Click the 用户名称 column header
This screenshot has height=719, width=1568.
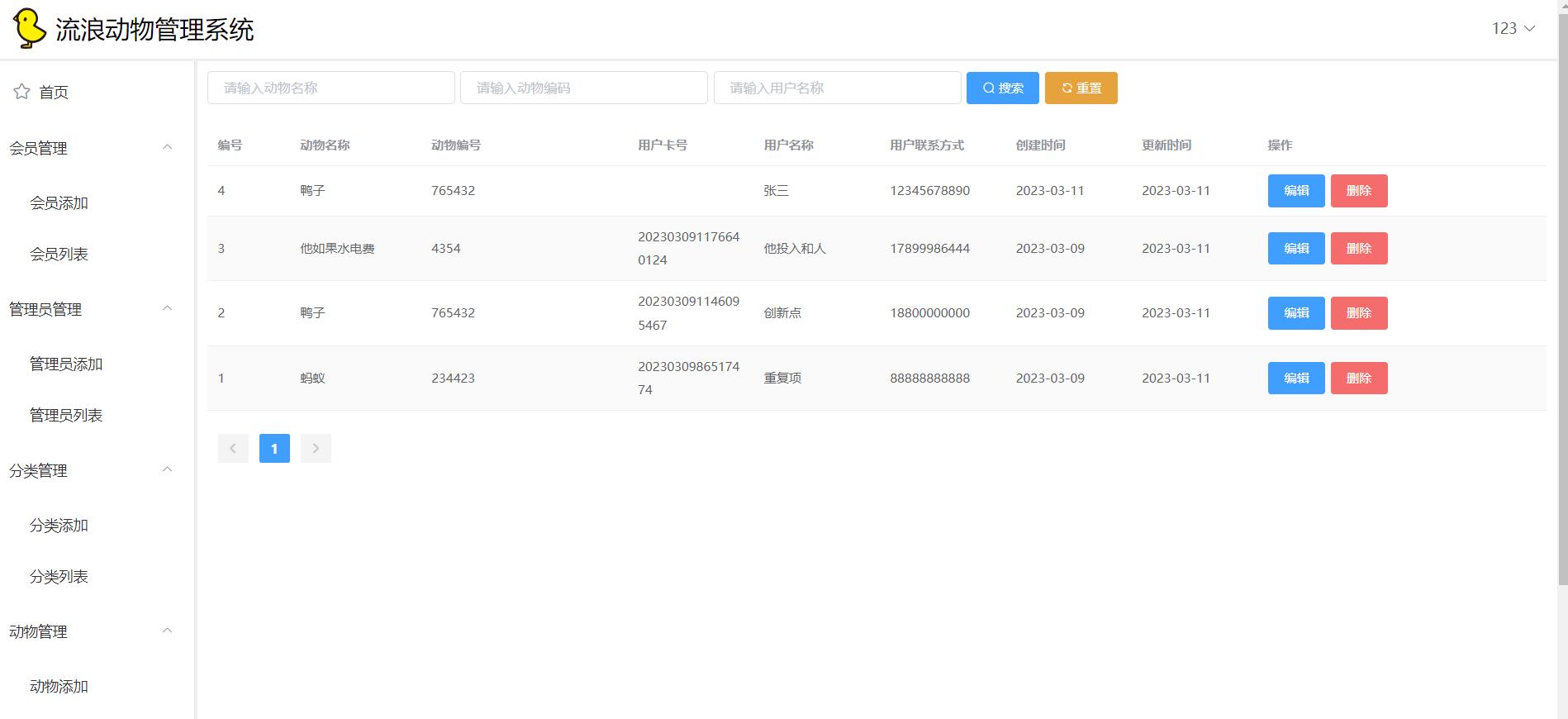tap(788, 145)
